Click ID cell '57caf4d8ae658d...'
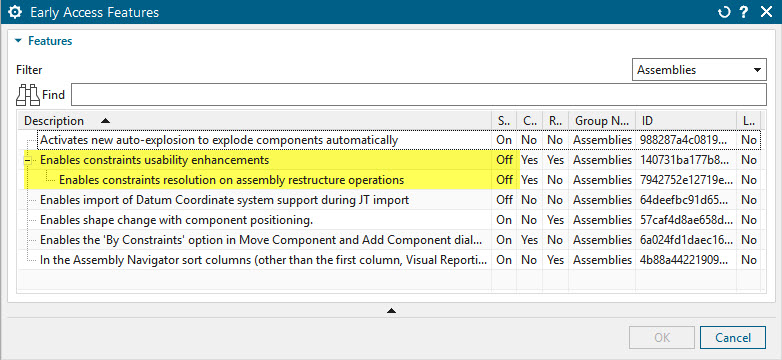The width and height of the screenshot is (782, 360). point(685,220)
